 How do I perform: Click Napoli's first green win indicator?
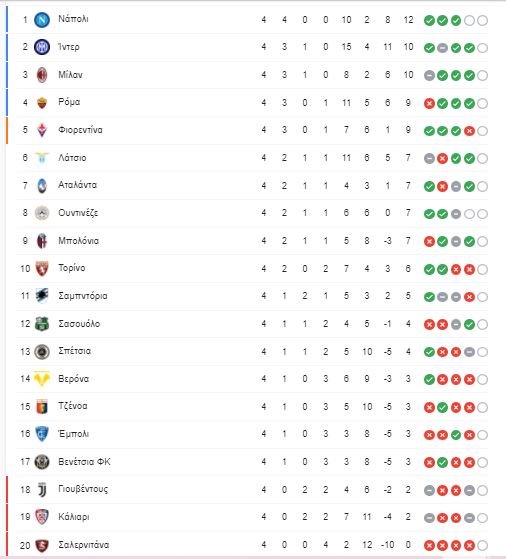429,20
